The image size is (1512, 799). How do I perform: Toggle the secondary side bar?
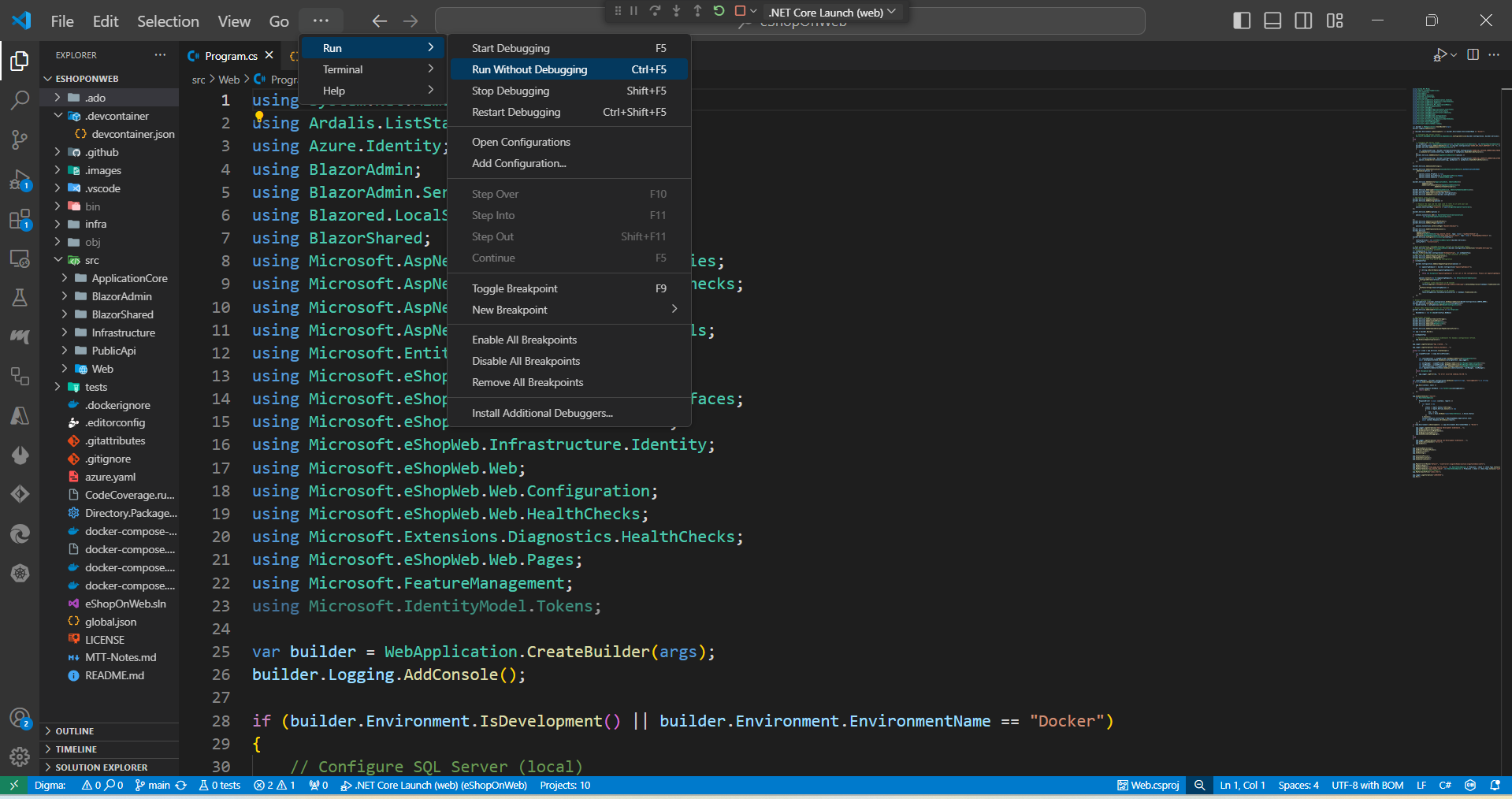click(x=1303, y=20)
